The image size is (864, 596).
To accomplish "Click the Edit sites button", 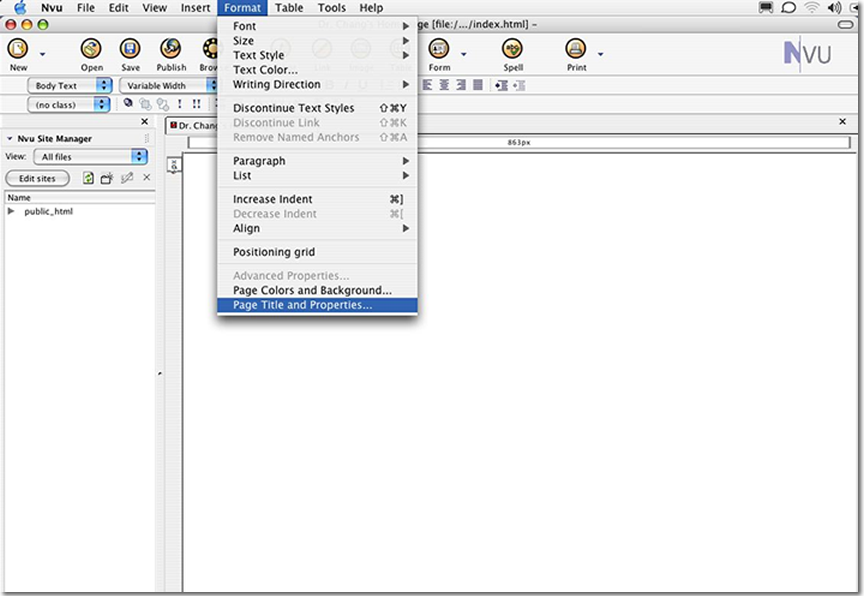I will point(37,178).
